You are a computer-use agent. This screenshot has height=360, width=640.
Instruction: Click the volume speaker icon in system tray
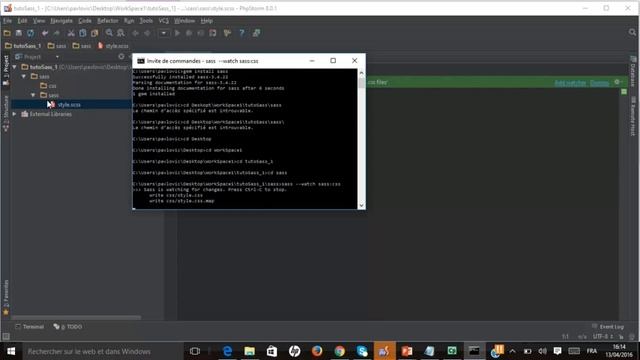coord(542,351)
